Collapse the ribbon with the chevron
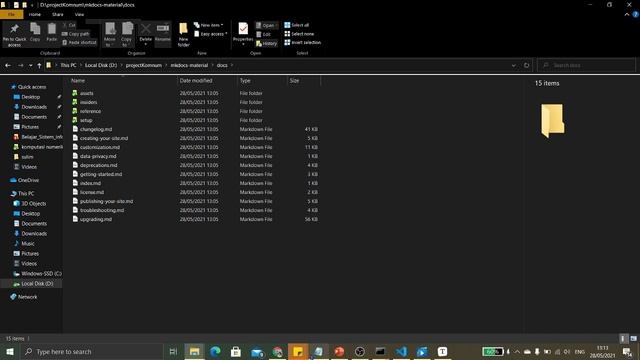640x360 pixels. tap(627, 14)
